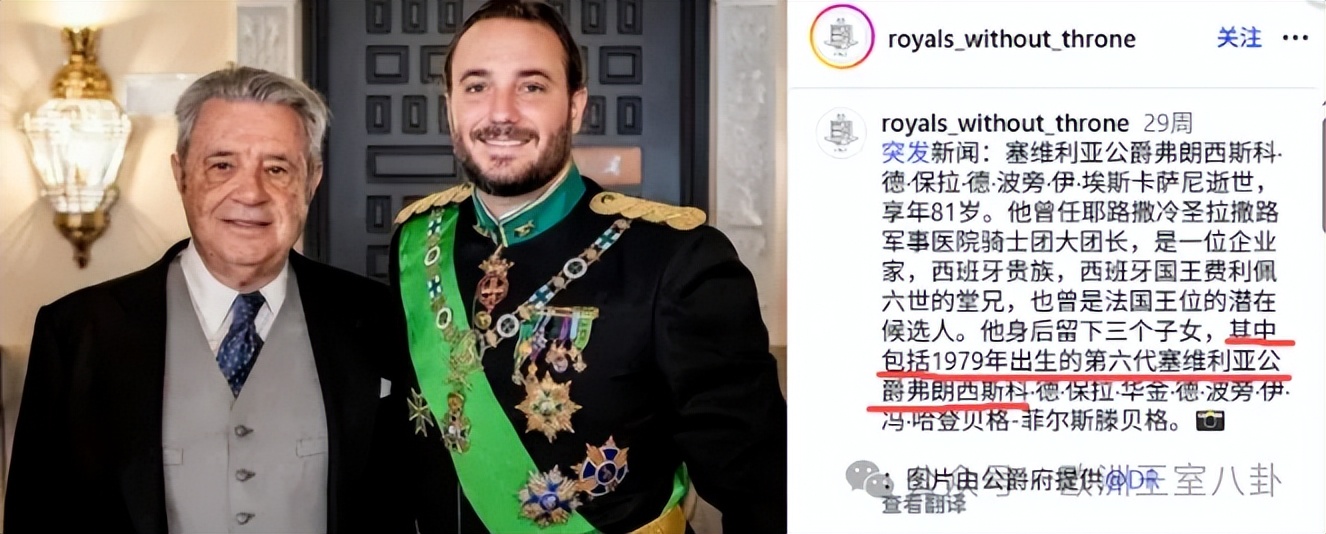
Task: Open the caption author royals_without_throne username
Action: coord(1005,124)
